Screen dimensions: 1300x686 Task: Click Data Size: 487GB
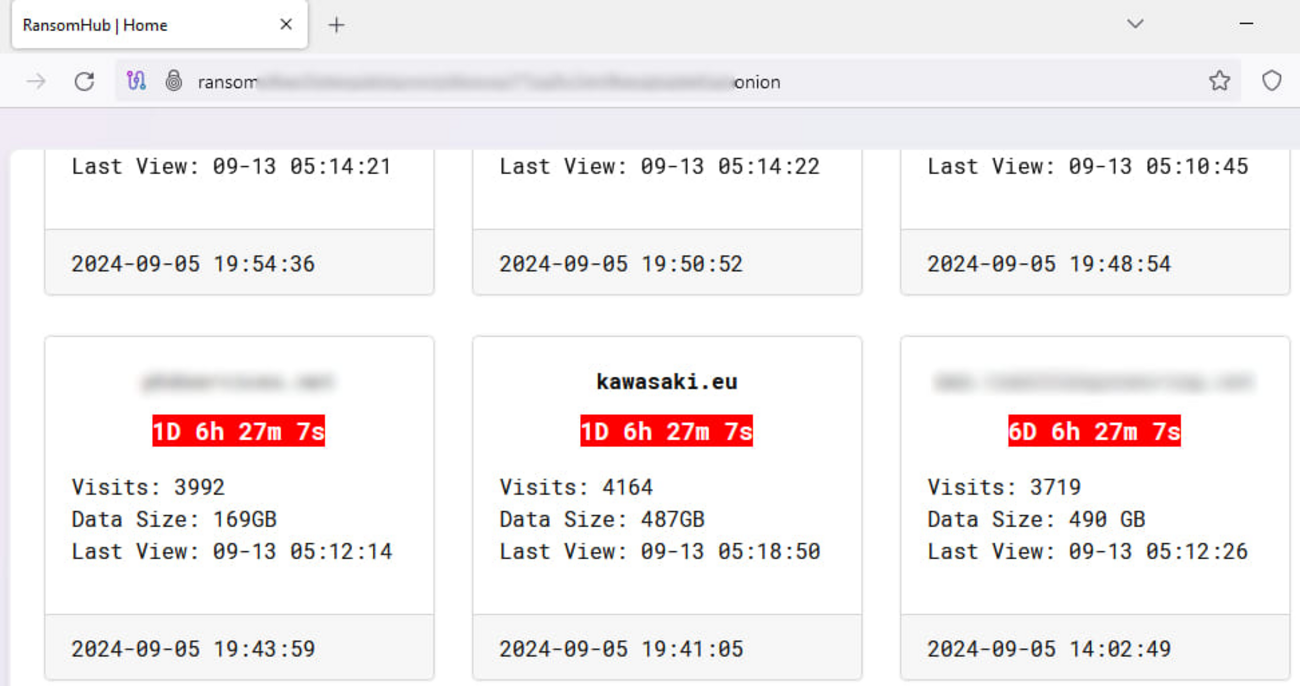[602, 519]
